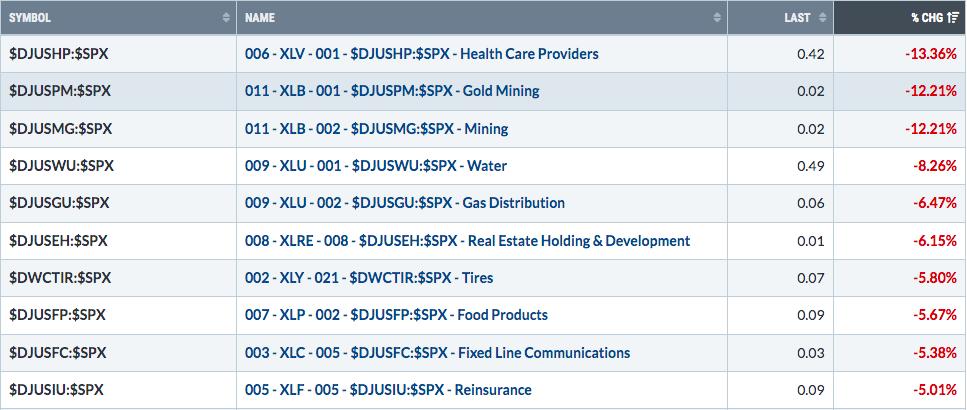This screenshot has width=967, height=410.
Task: Open the Reinsurance link
Action: (389, 390)
